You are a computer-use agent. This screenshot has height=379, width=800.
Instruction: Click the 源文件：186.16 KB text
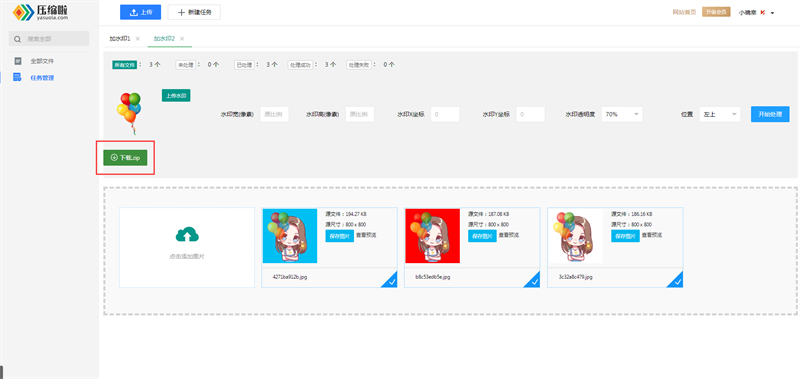click(x=632, y=214)
